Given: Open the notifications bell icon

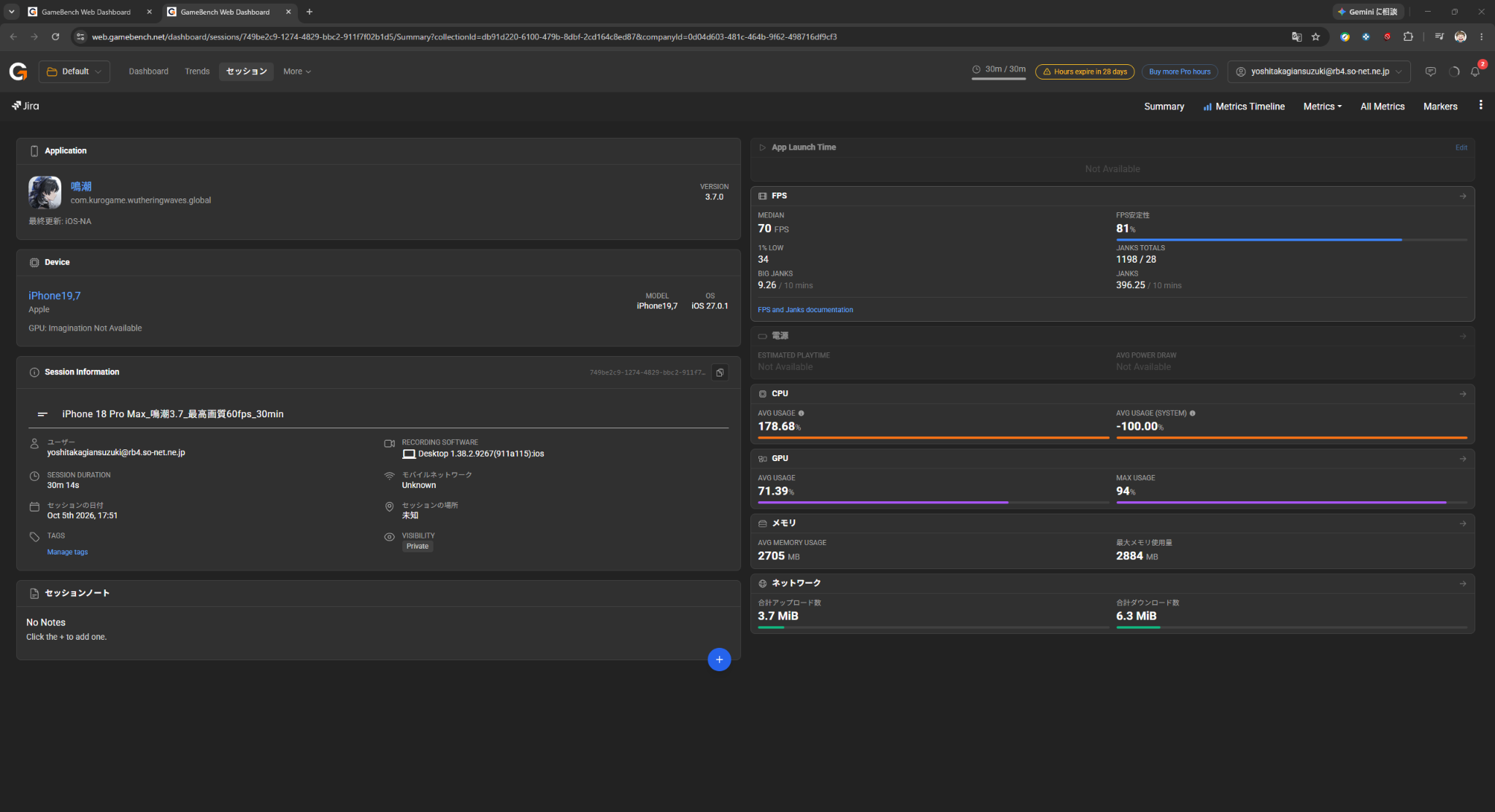Looking at the screenshot, I should pyautogui.click(x=1475, y=71).
